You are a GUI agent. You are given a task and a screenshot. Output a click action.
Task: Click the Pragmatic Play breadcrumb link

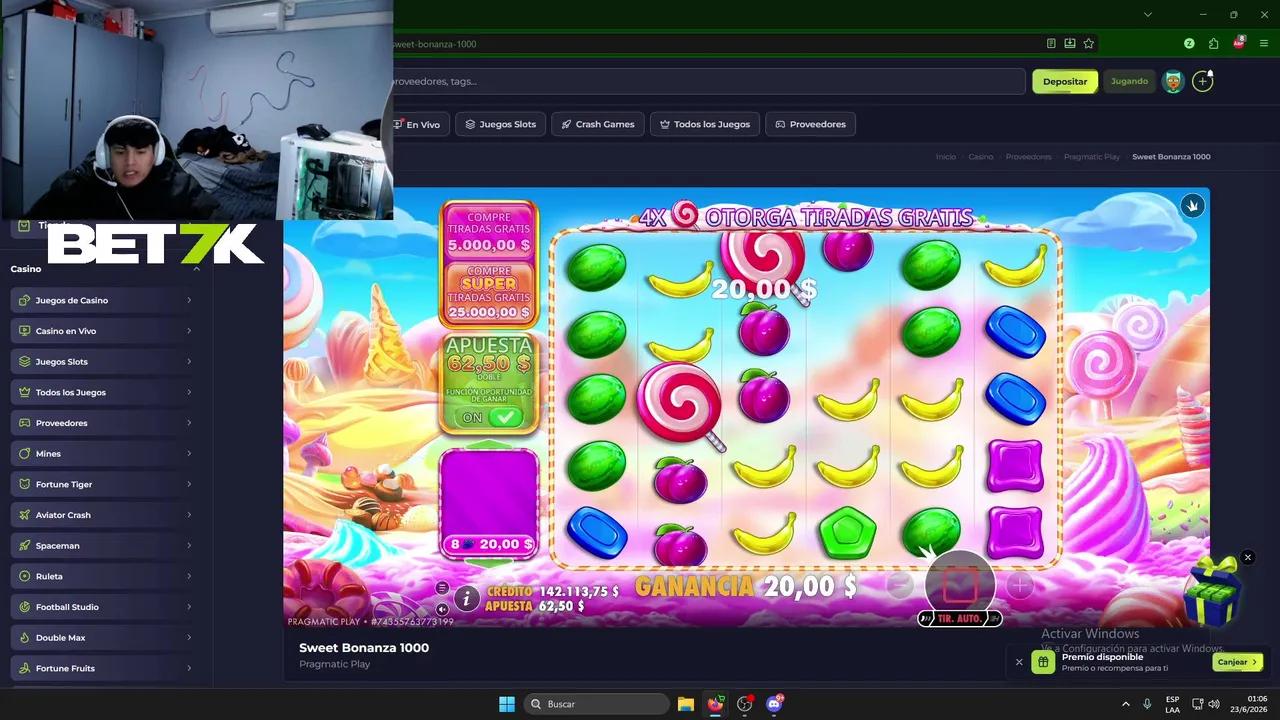pos(1092,157)
